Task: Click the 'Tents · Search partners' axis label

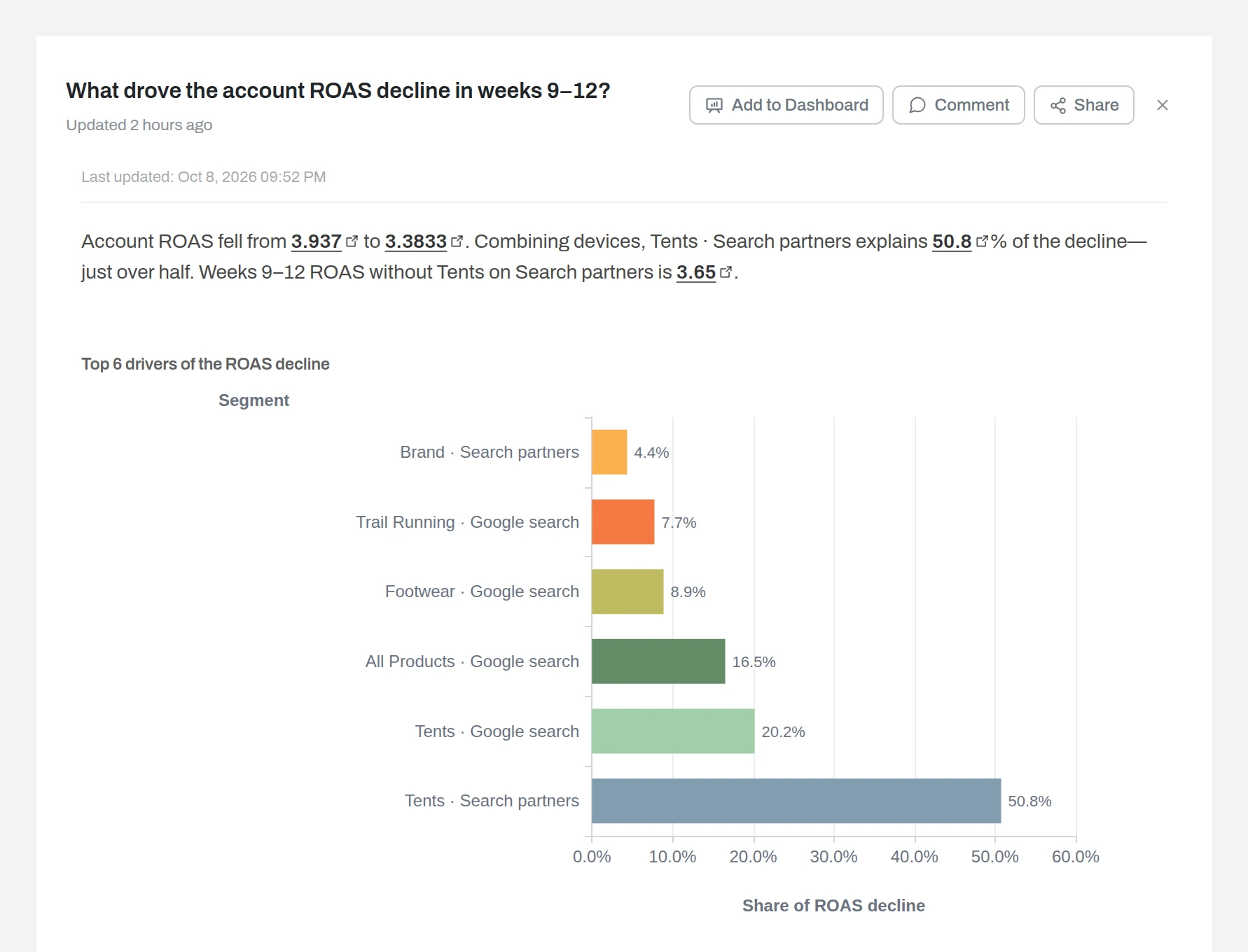Action: [x=492, y=801]
